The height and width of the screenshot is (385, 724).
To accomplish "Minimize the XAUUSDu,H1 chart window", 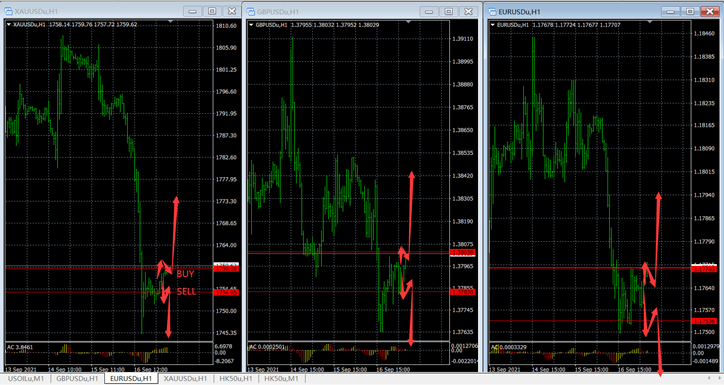I will (x=192, y=11).
